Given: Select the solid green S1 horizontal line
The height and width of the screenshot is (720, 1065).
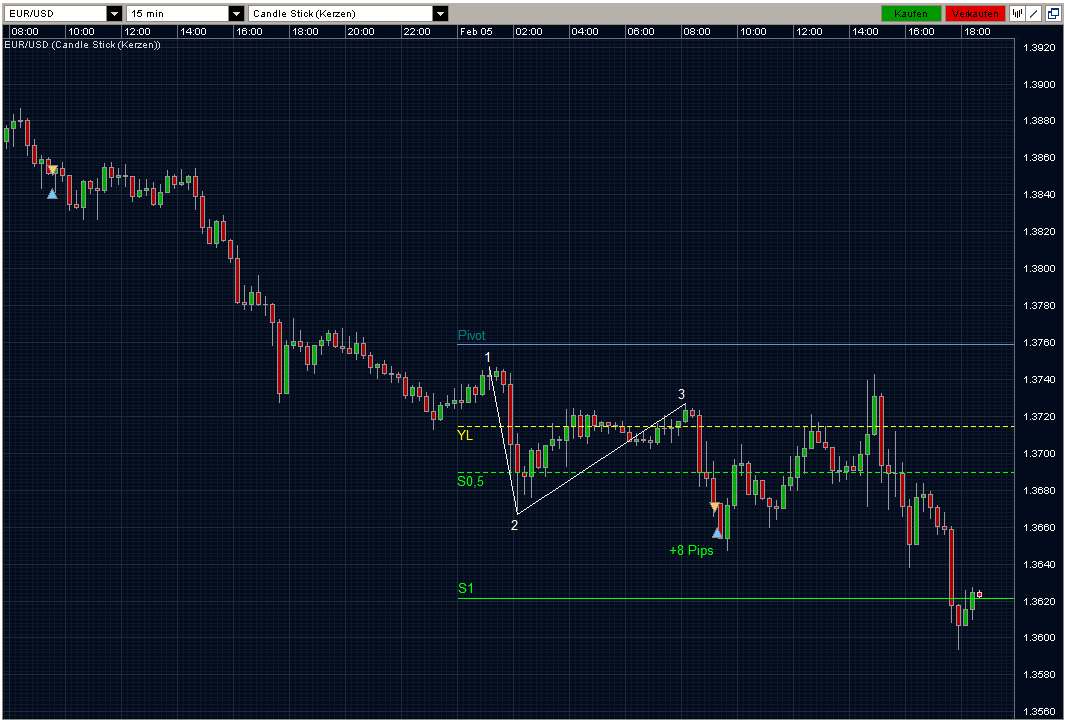Looking at the screenshot, I should (x=736, y=598).
